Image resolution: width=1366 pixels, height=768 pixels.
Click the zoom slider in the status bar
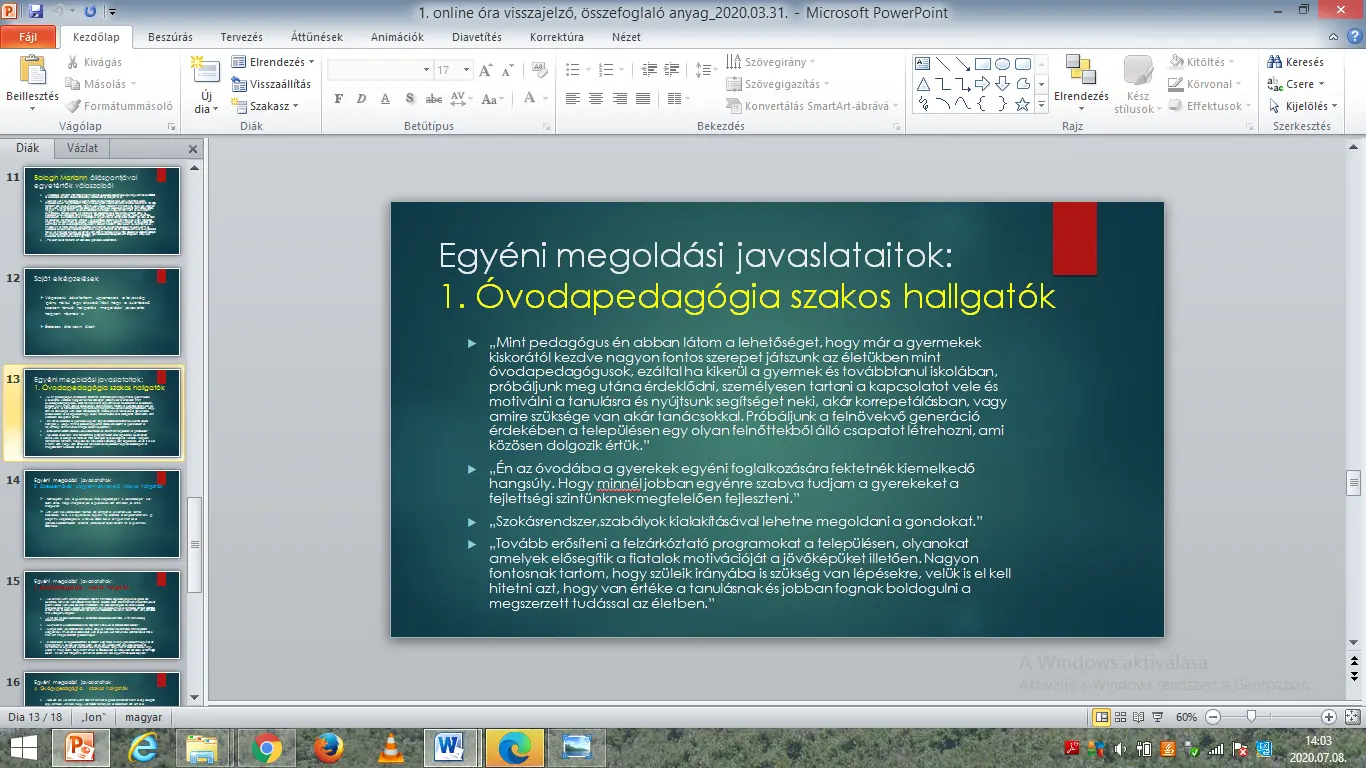pyautogui.click(x=1251, y=717)
